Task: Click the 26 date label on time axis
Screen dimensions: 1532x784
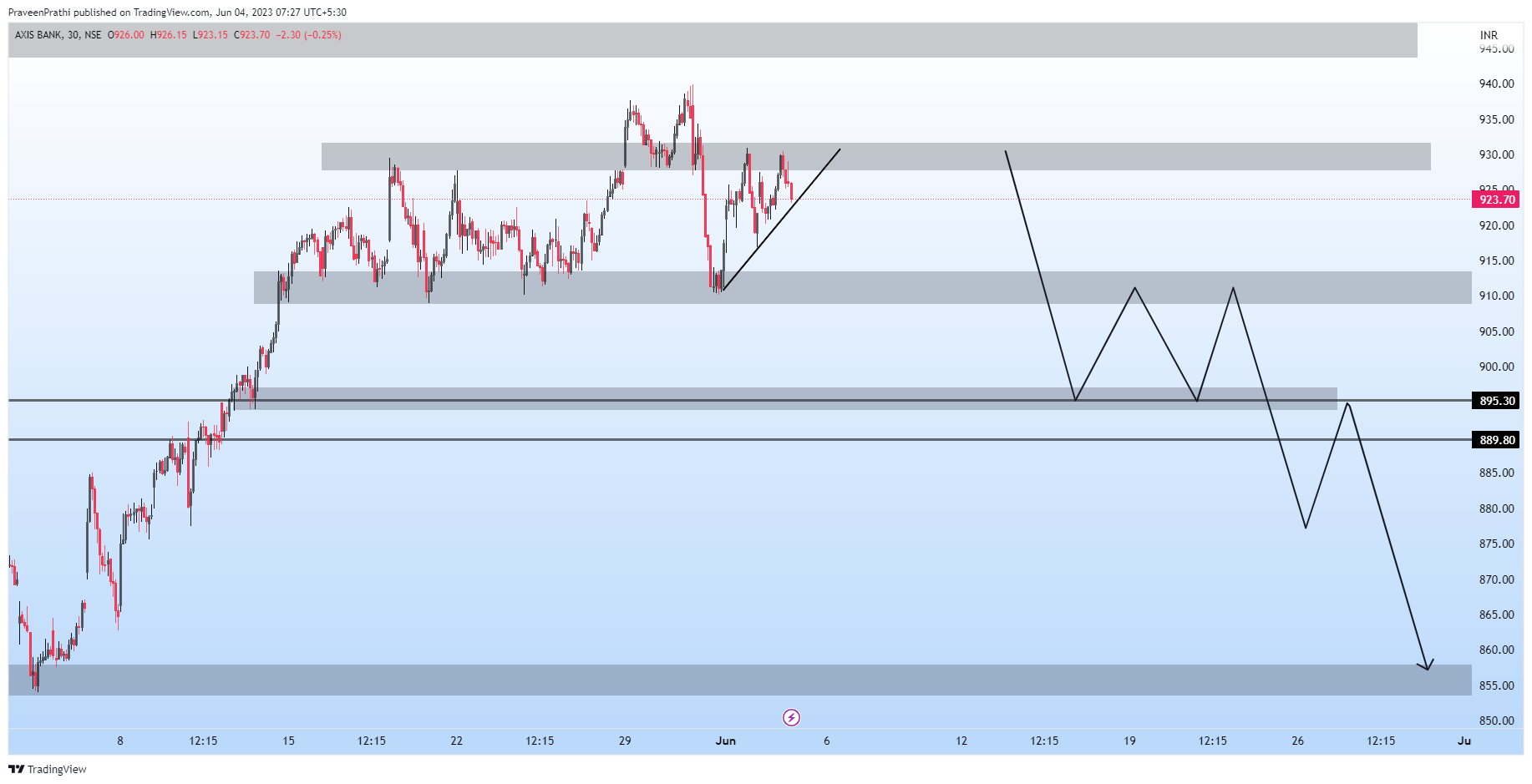Action: (1297, 741)
